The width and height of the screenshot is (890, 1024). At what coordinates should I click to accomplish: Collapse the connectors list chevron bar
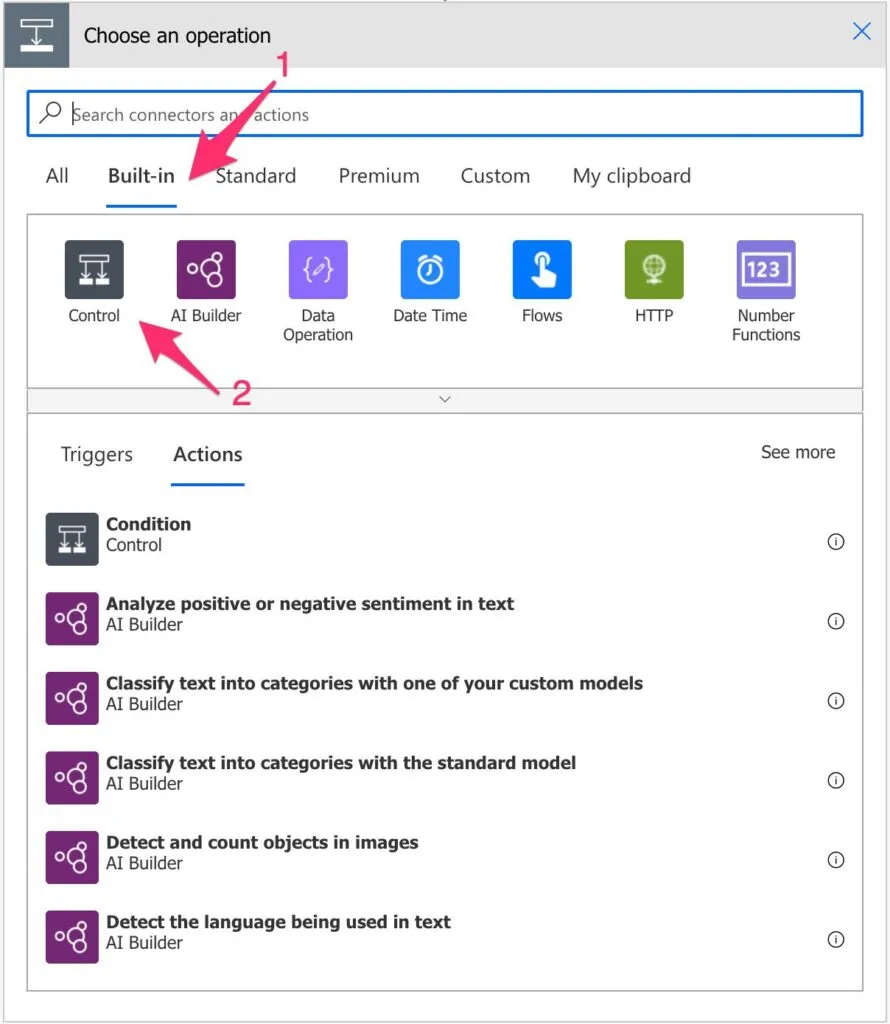(445, 399)
